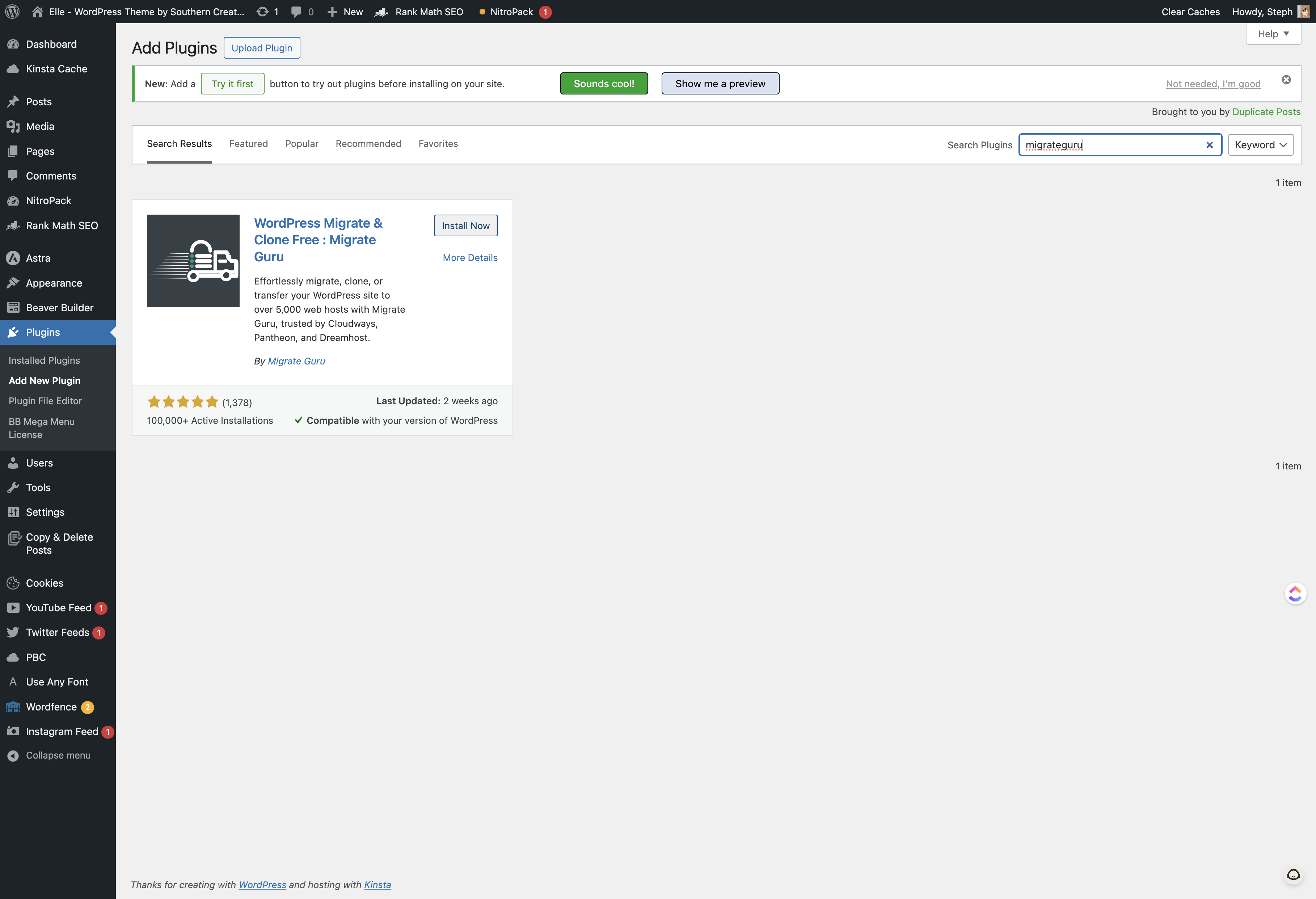The width and height of the screenshot is (1316, 899).
Task: Open Instagram Feed sidebar item
Action: (x=62, y=731)
